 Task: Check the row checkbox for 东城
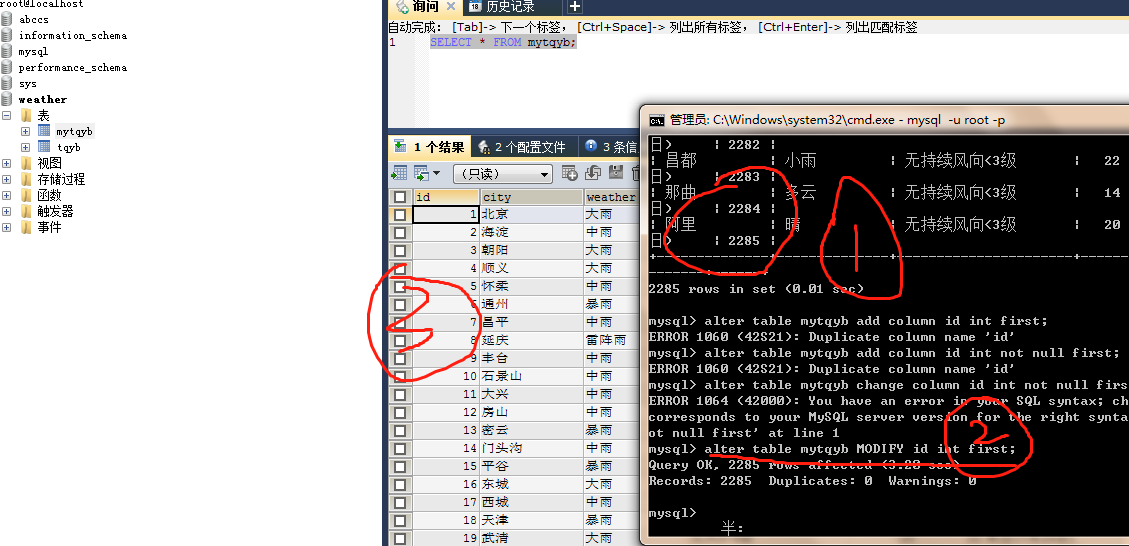(400, 484)
